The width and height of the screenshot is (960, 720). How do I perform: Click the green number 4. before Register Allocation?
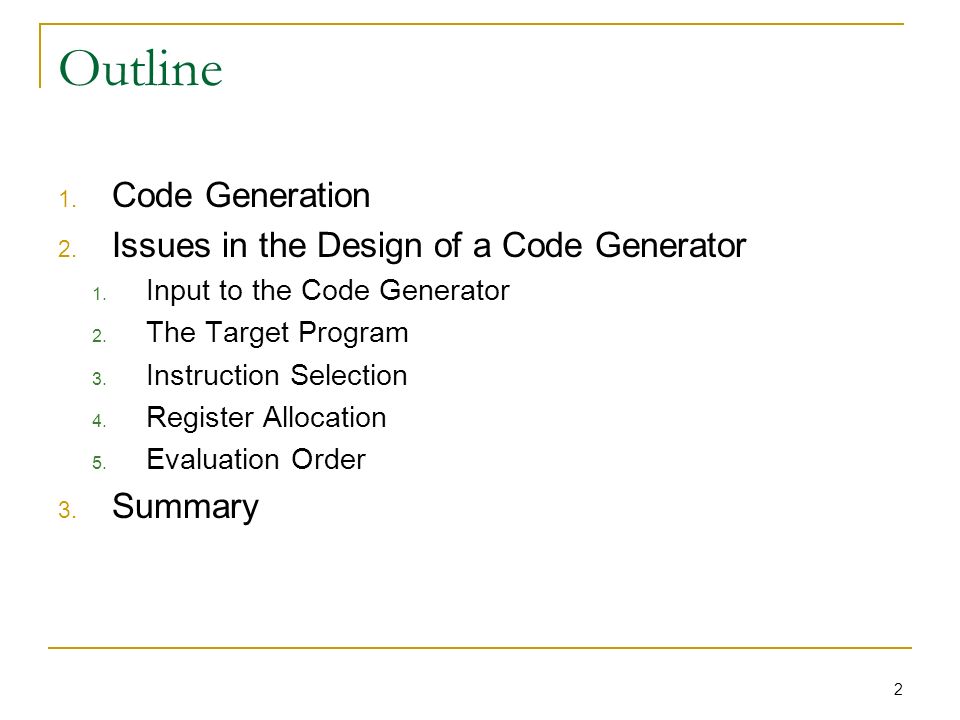coord(100,421)
